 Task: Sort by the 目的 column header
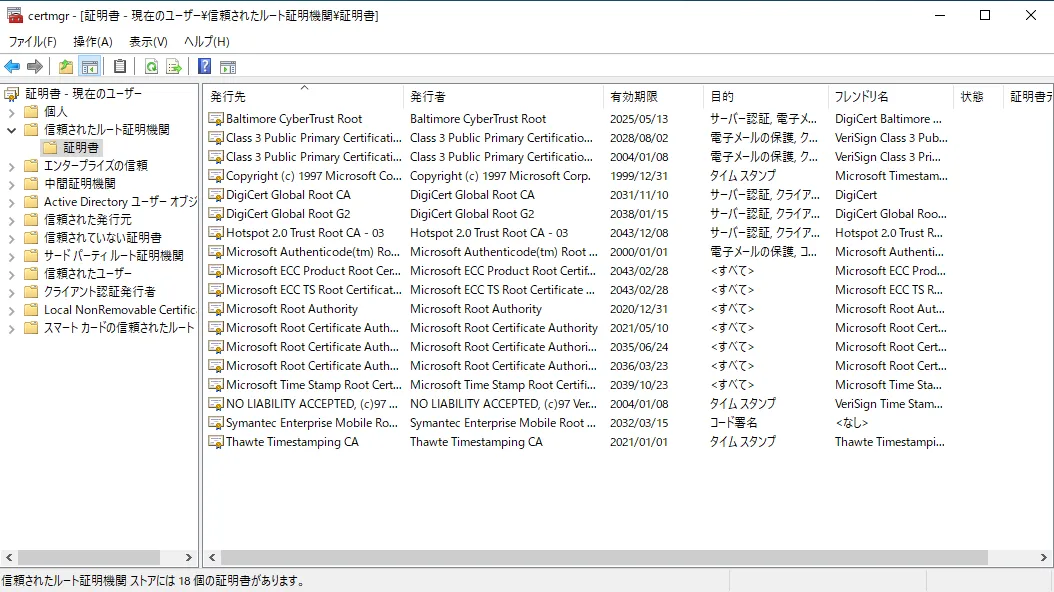point(766,97)
